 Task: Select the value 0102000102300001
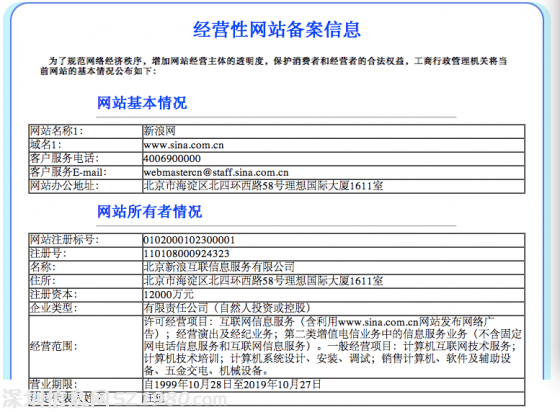point(189,240)
